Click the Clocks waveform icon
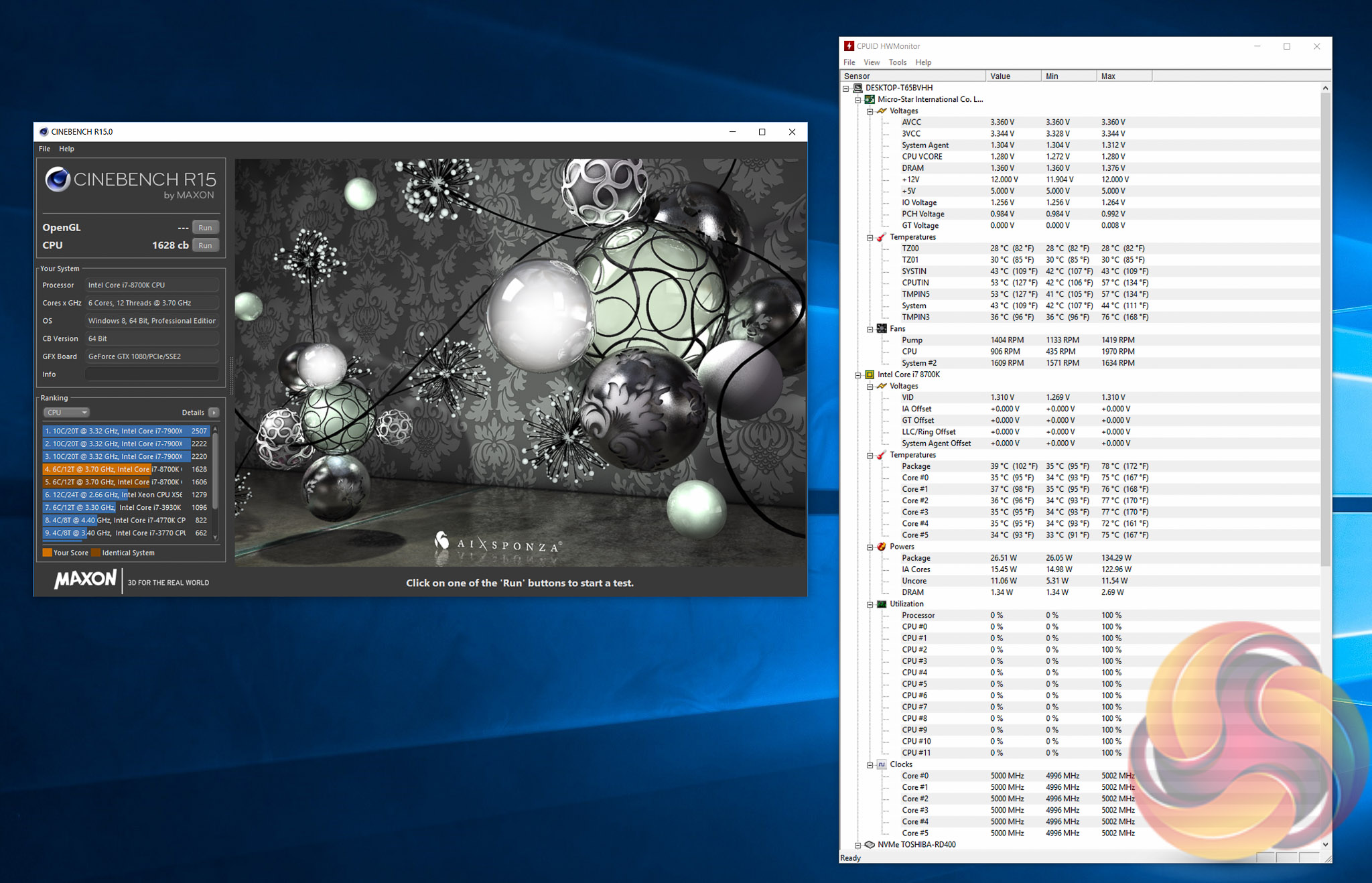 click(882, 764)
